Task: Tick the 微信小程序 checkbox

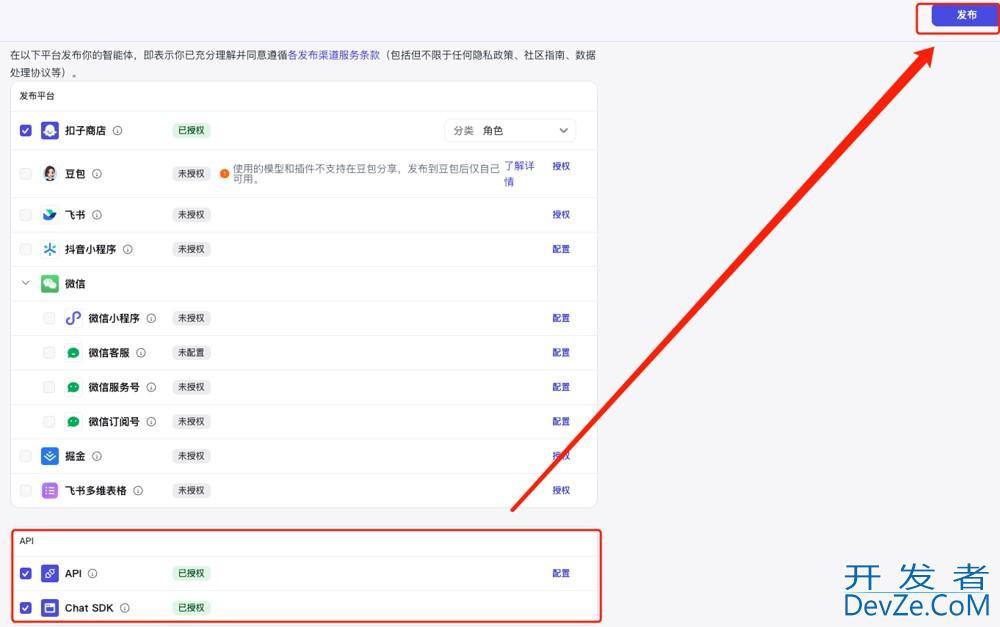Action: 49,318
